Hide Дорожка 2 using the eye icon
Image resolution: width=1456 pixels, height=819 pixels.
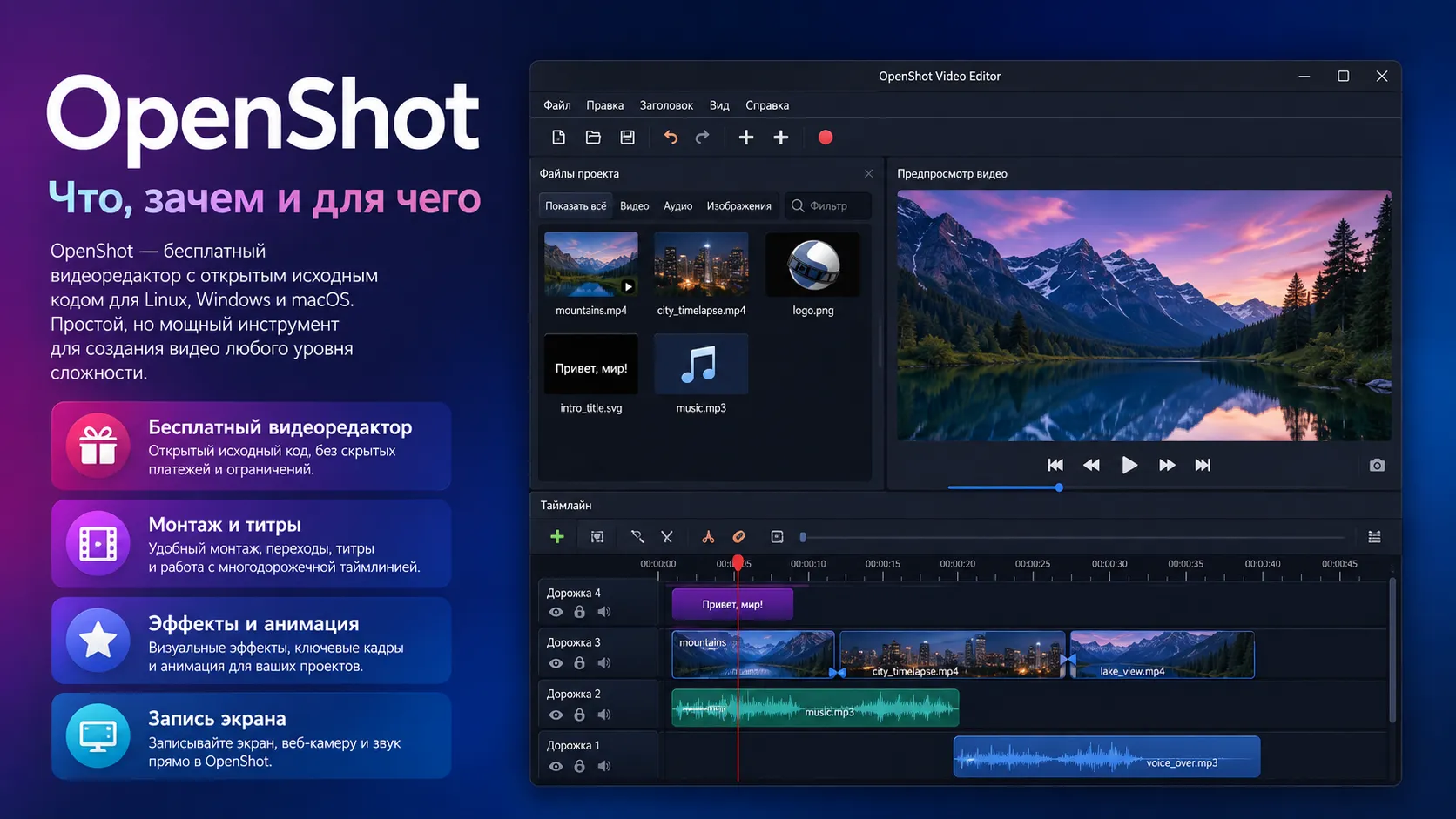556,715
